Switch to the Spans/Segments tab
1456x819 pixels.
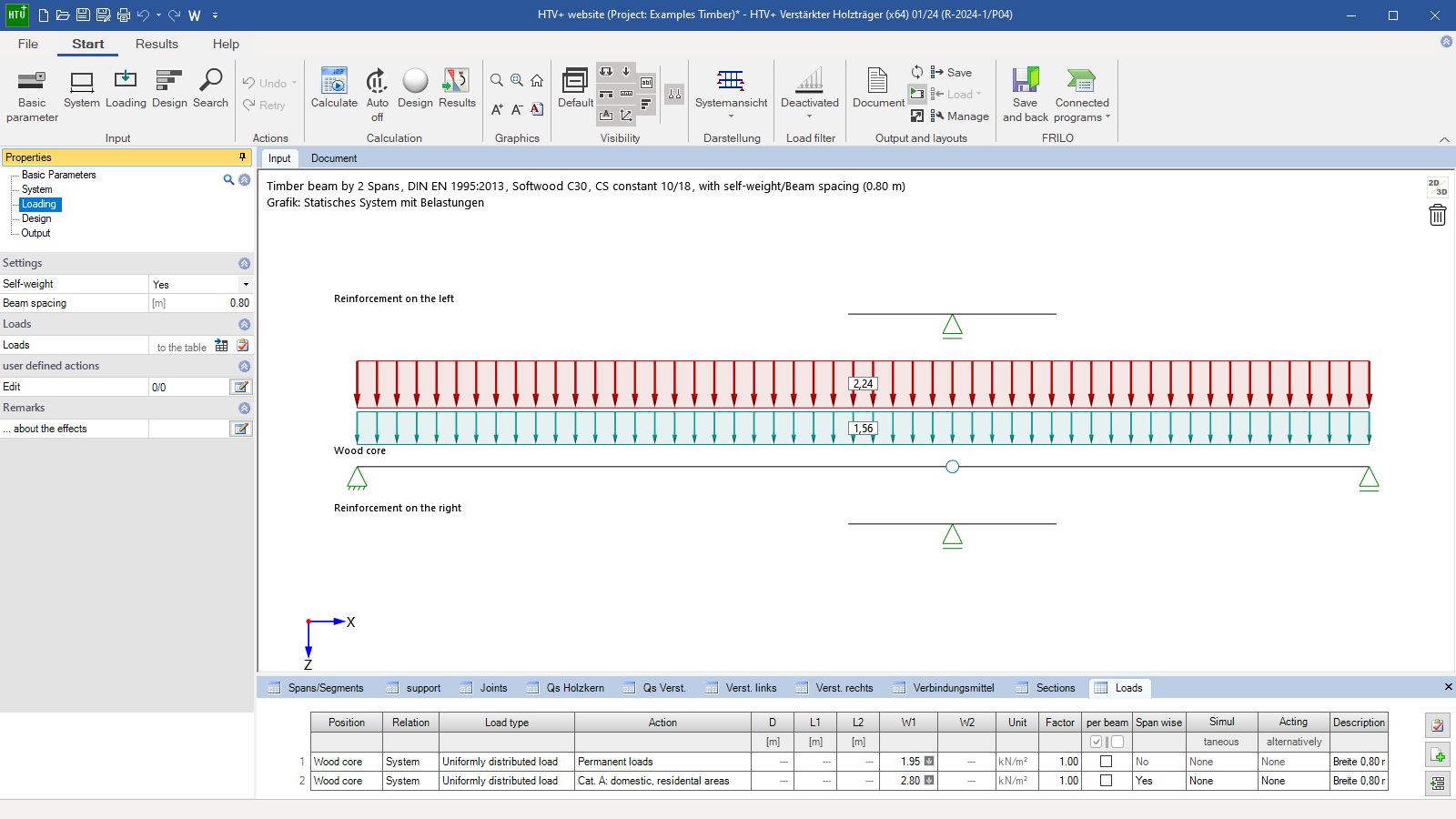[x=325, y=688]
